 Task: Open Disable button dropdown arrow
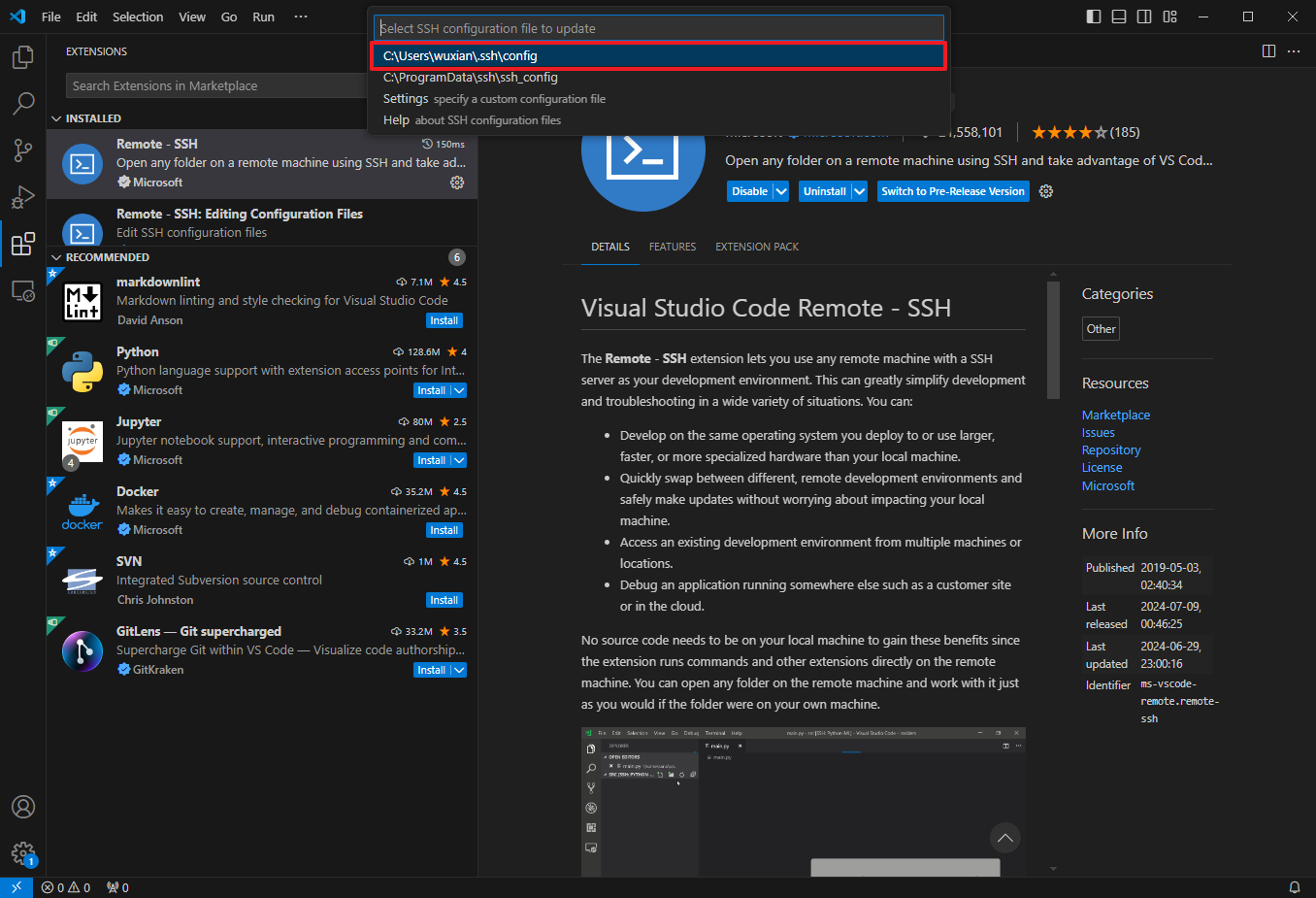point(780,191)
